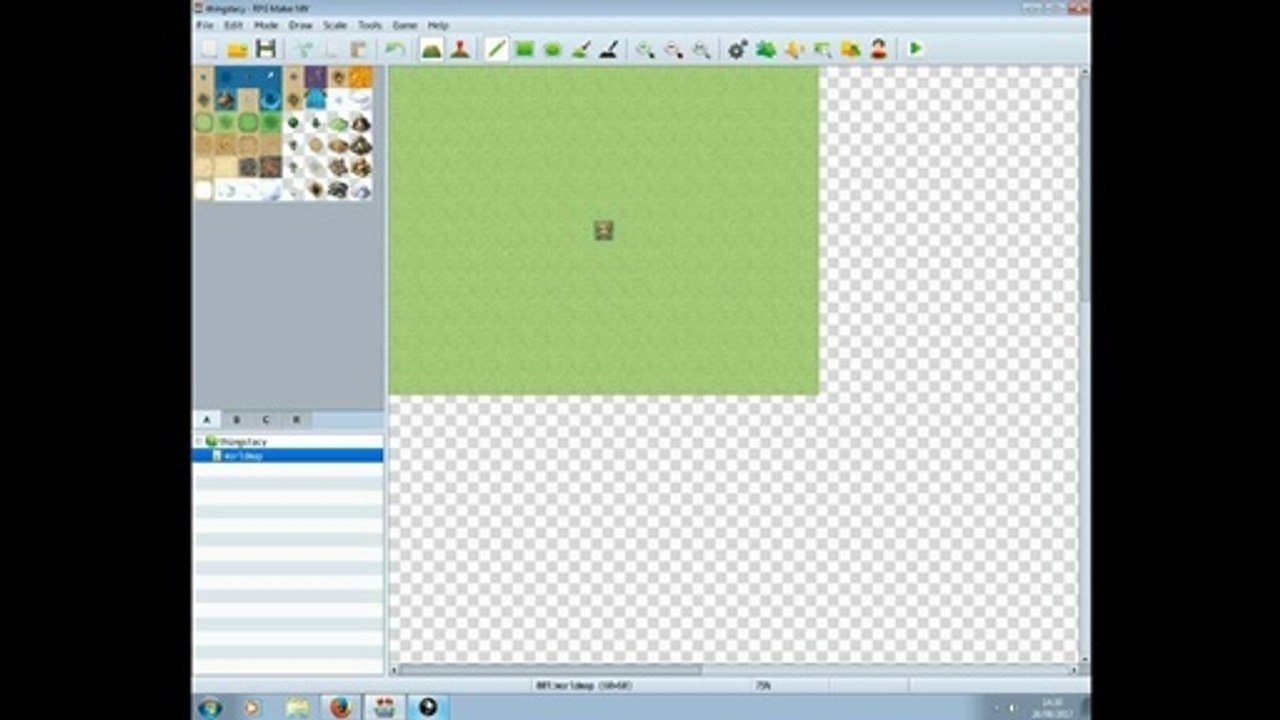Zoom out of the map

tap(673, 49)
